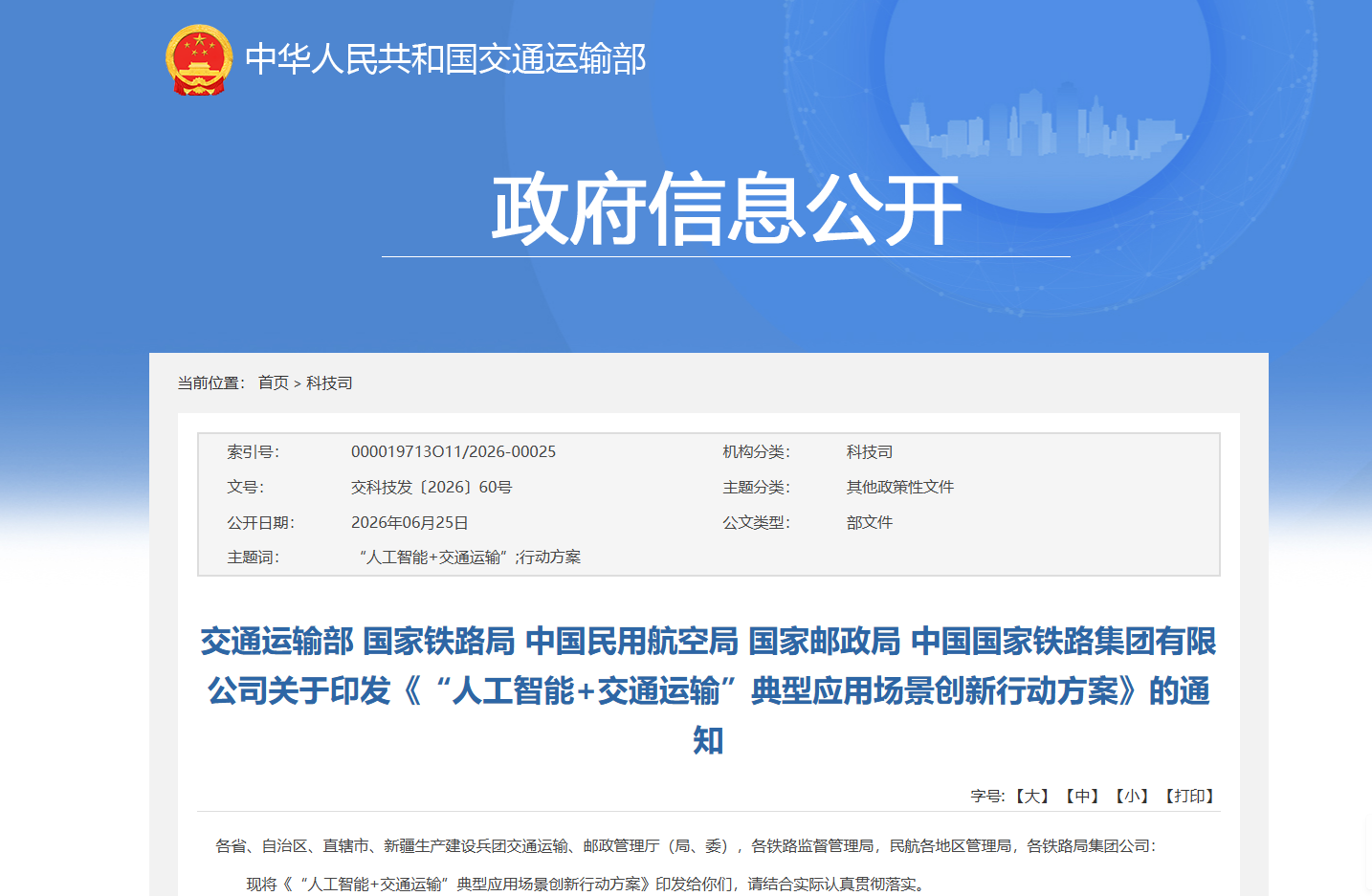Select index number 000019713O11/2026-00025

coord(454,451)
